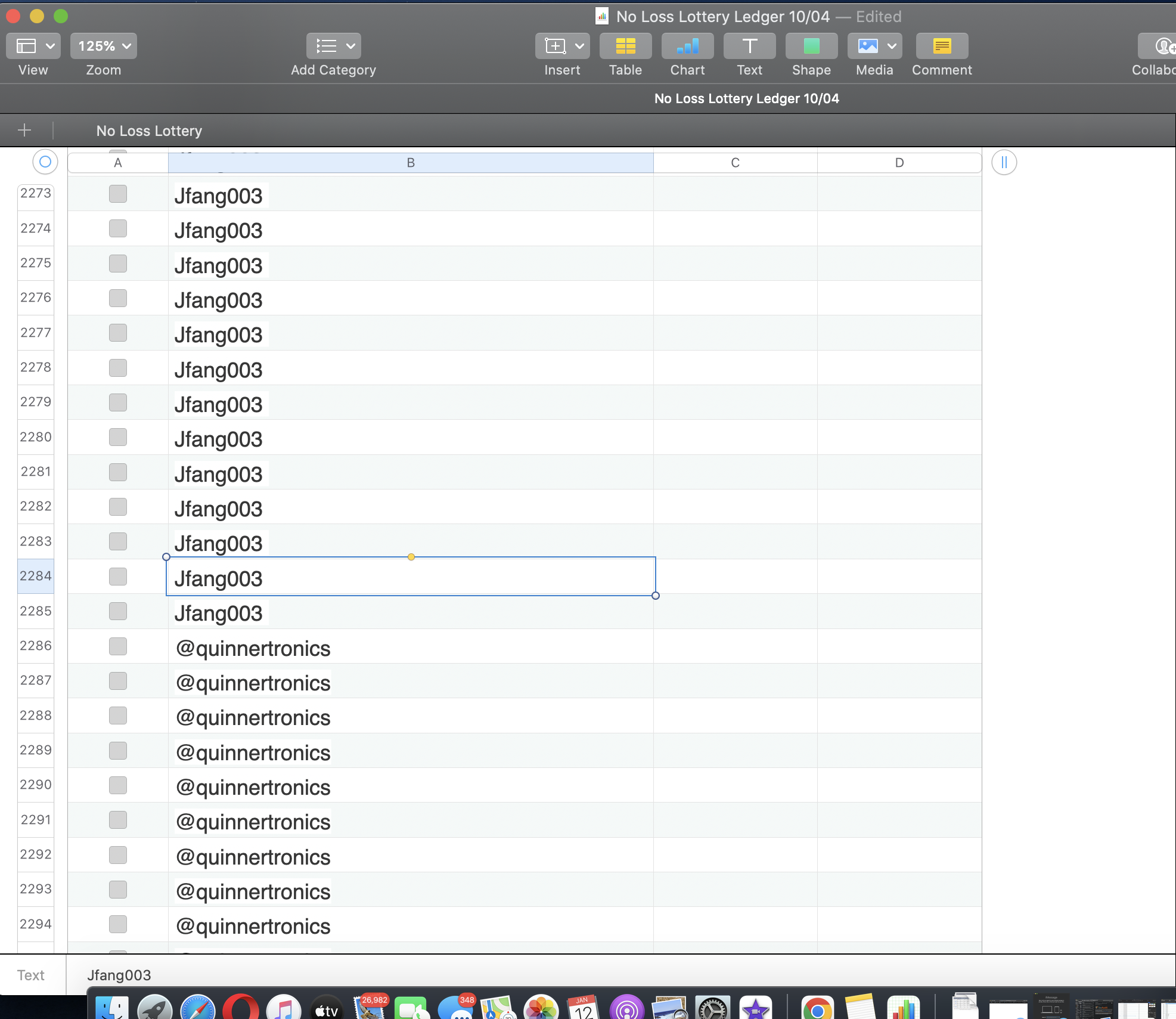Open the 125% zoom dropdown
This screenshot has height=1019, width=1176.
(104, 46)
